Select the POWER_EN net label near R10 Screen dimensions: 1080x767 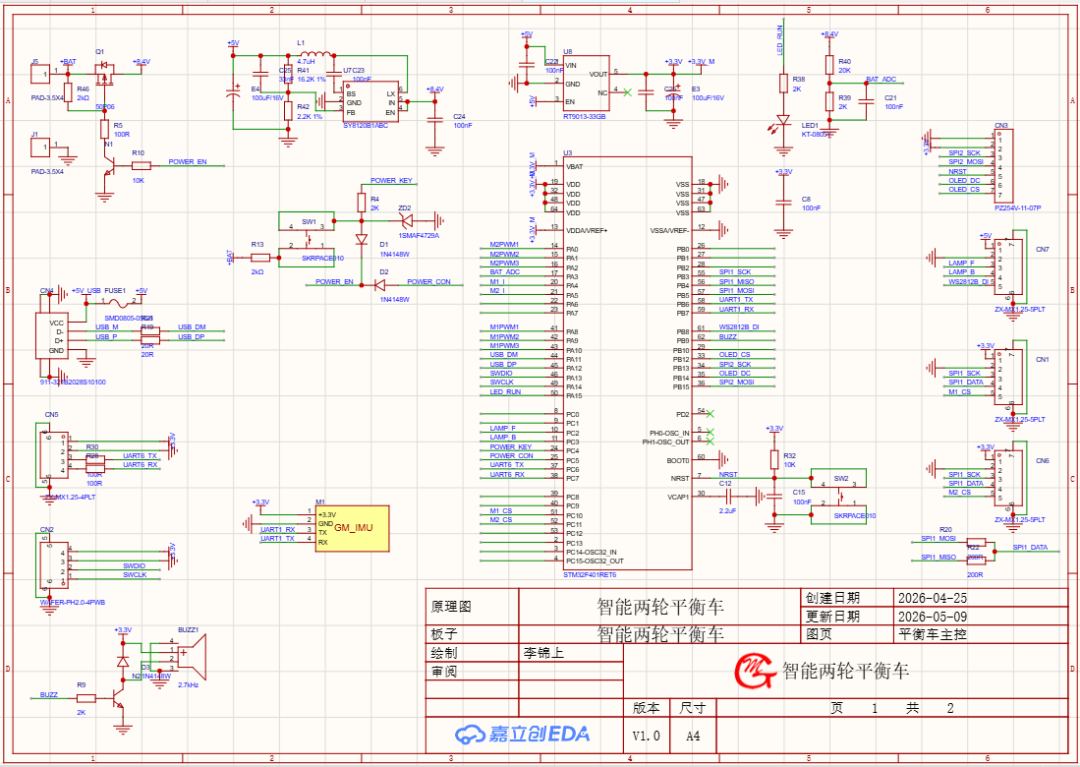tap(187, 162)
